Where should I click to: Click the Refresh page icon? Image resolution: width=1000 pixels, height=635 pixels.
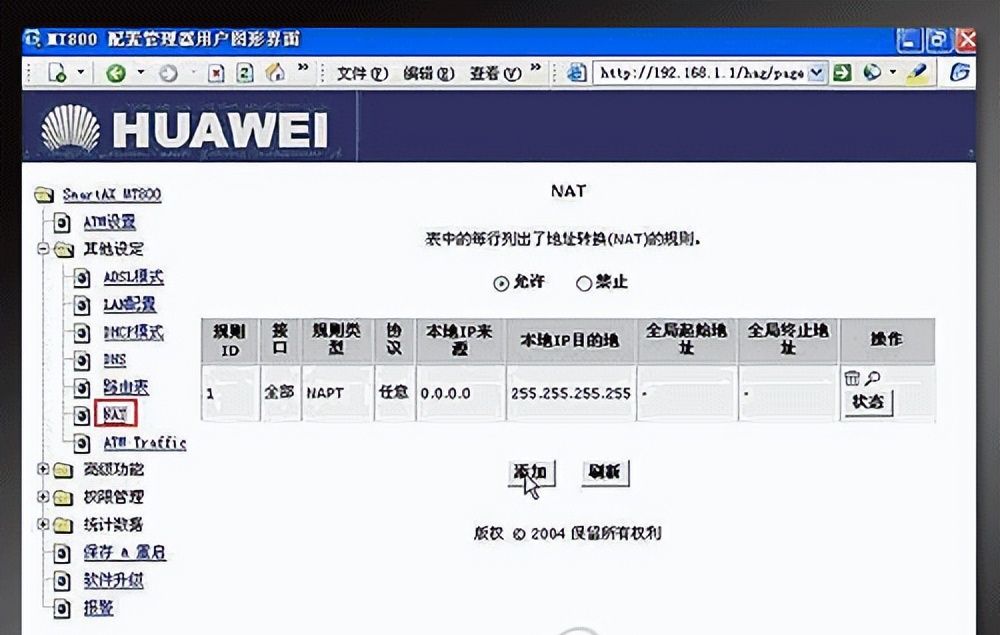click(x=245, y=73)
